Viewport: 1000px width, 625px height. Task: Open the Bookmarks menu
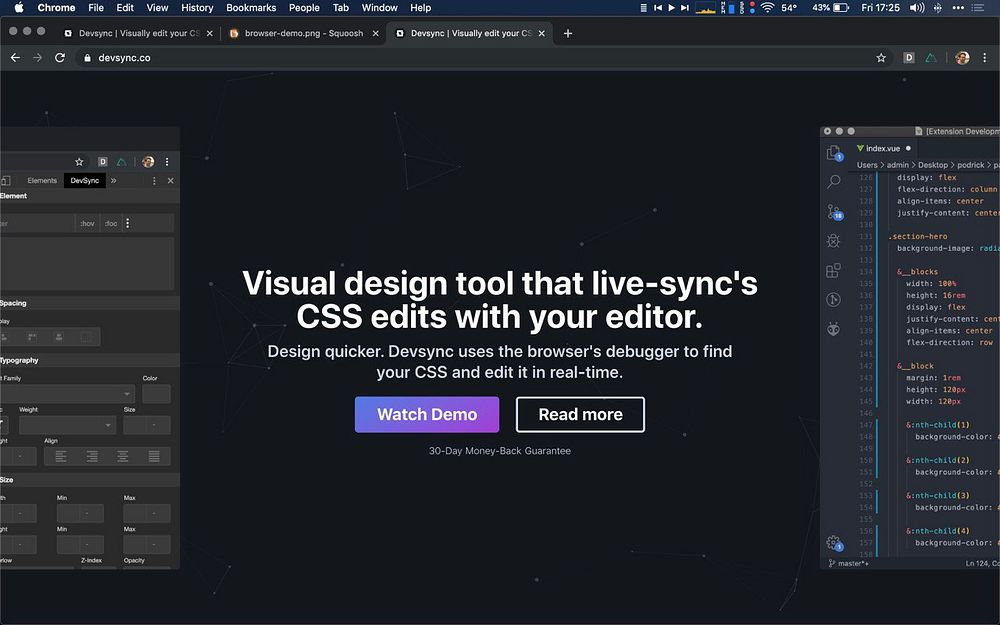point(251,8)
